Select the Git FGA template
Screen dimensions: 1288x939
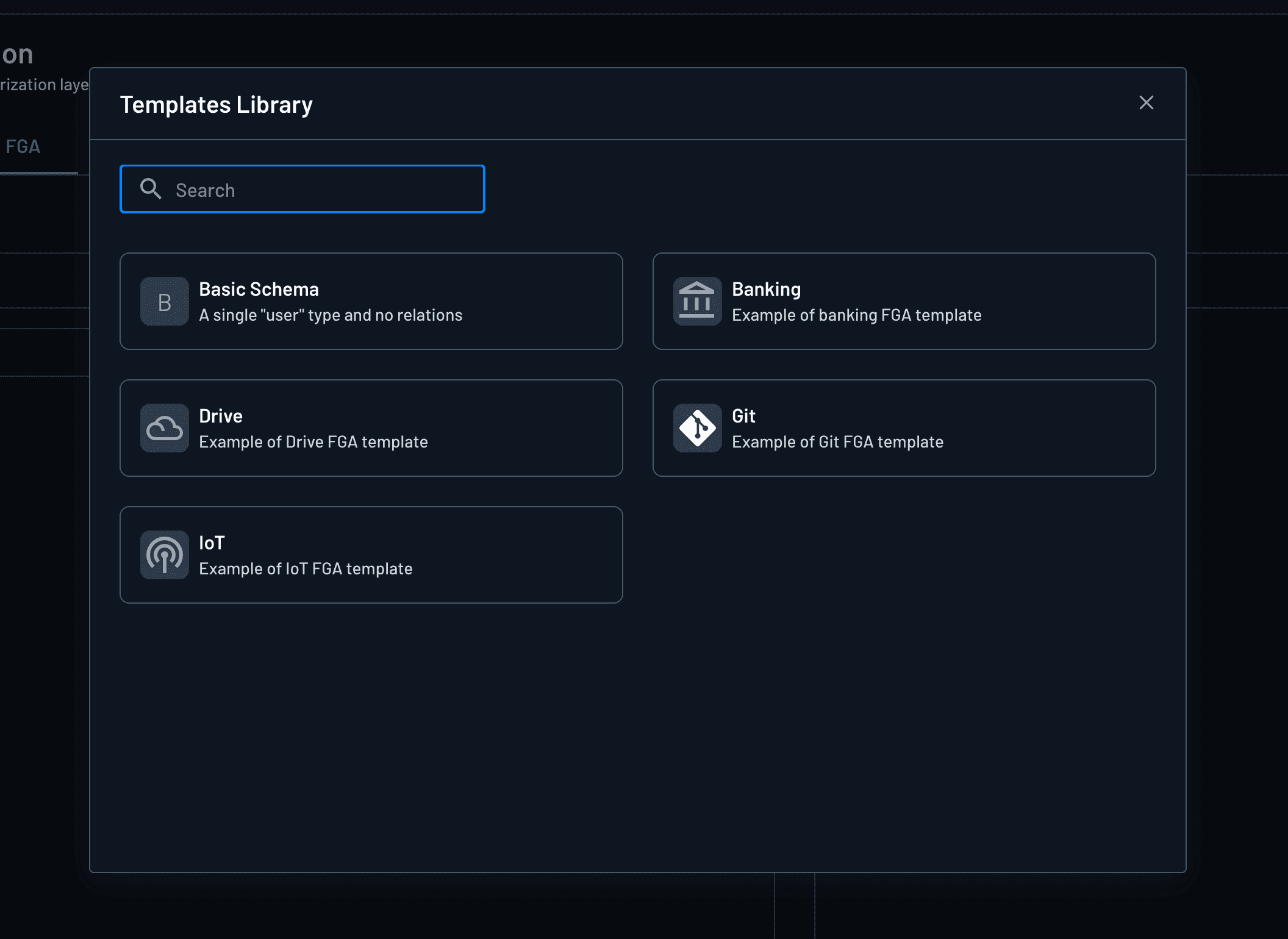pyautogui.click(x=904, y=428)
